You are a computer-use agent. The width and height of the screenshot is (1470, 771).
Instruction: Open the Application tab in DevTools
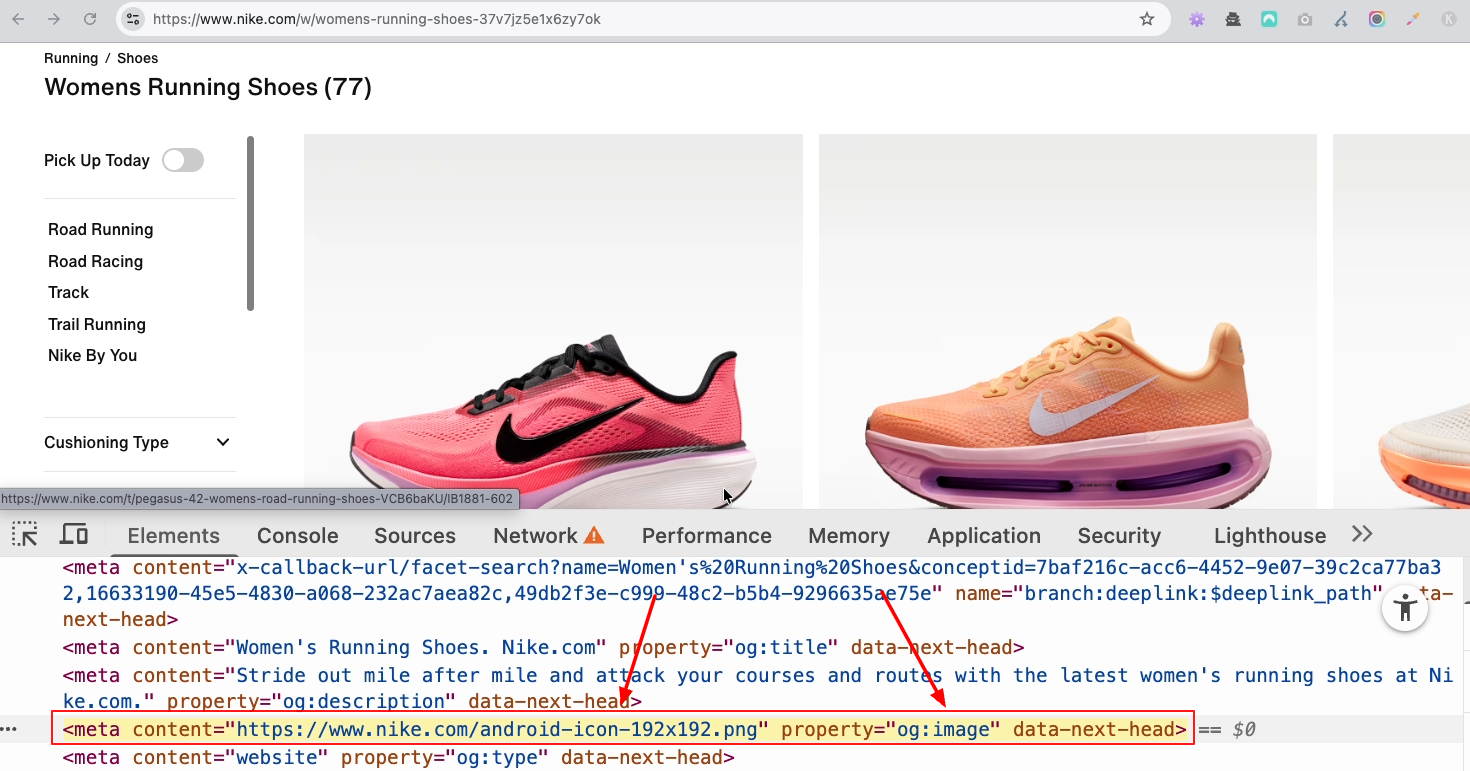pos(983,535)
